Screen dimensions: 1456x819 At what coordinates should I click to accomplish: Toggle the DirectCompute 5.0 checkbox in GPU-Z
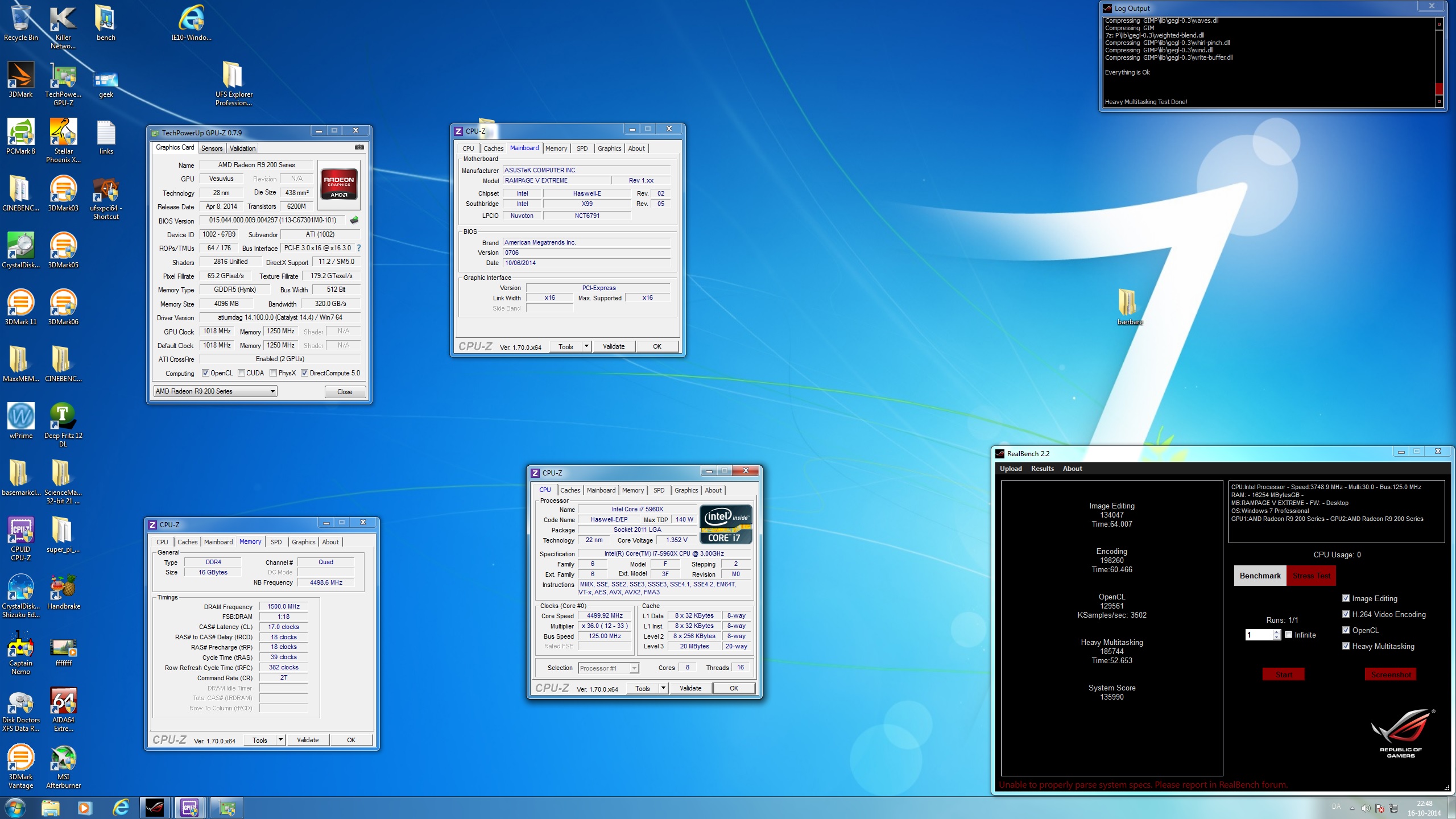(305, 373)
